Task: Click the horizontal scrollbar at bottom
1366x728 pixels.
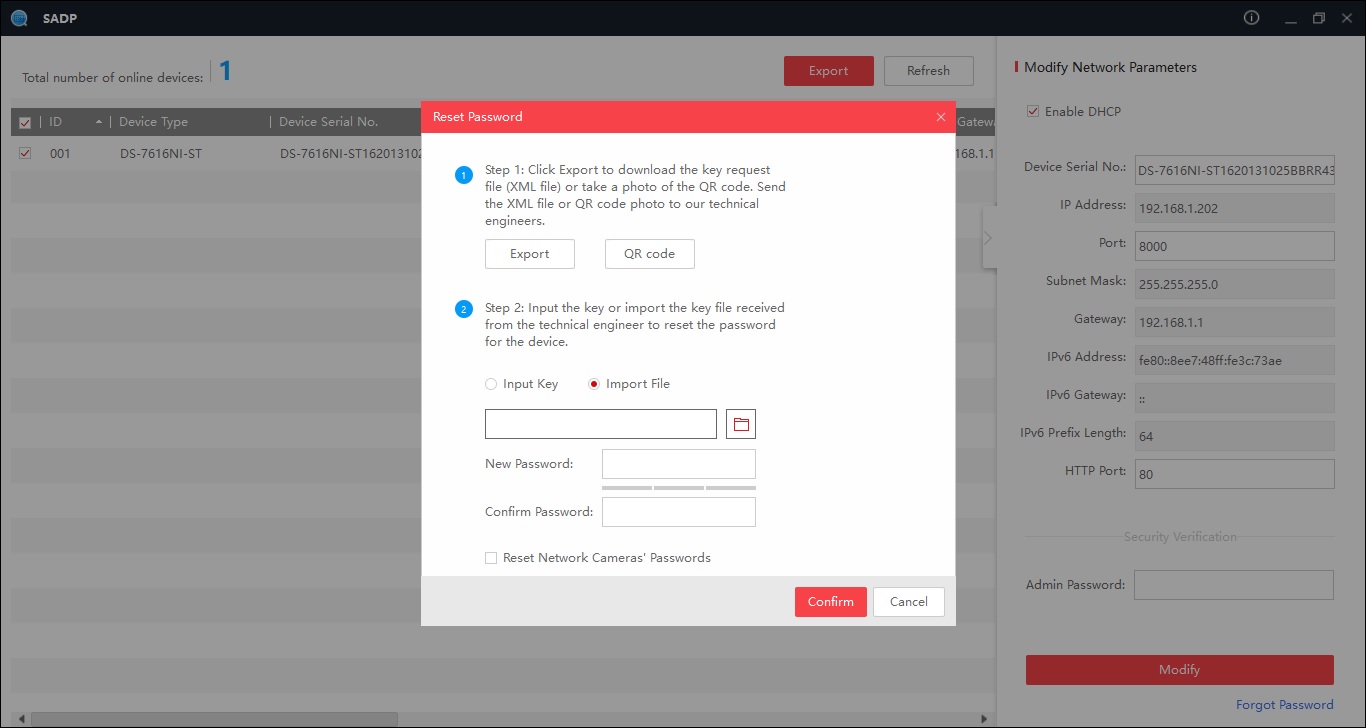Action: [215, 719]
